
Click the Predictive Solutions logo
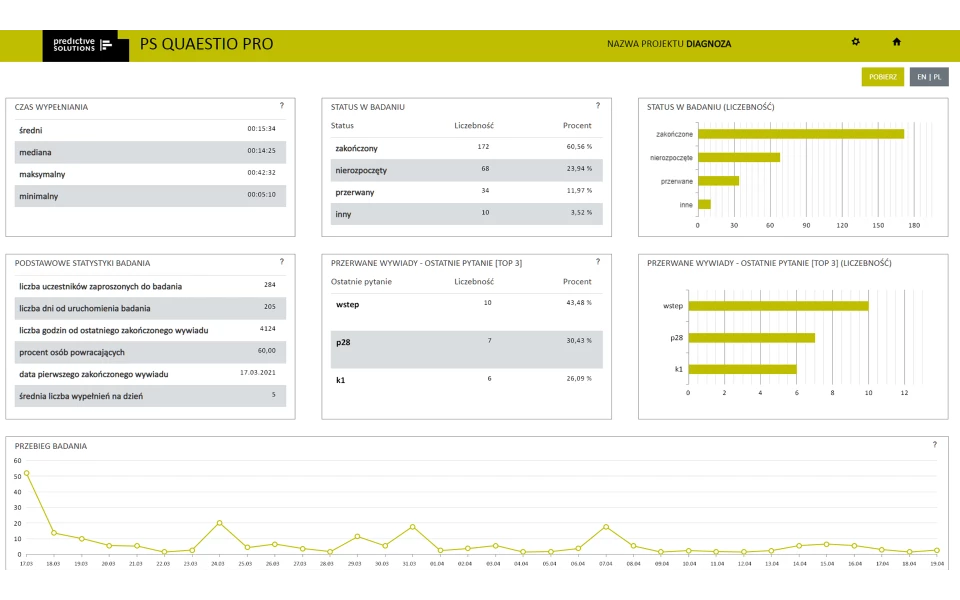[x=85, y=45]
